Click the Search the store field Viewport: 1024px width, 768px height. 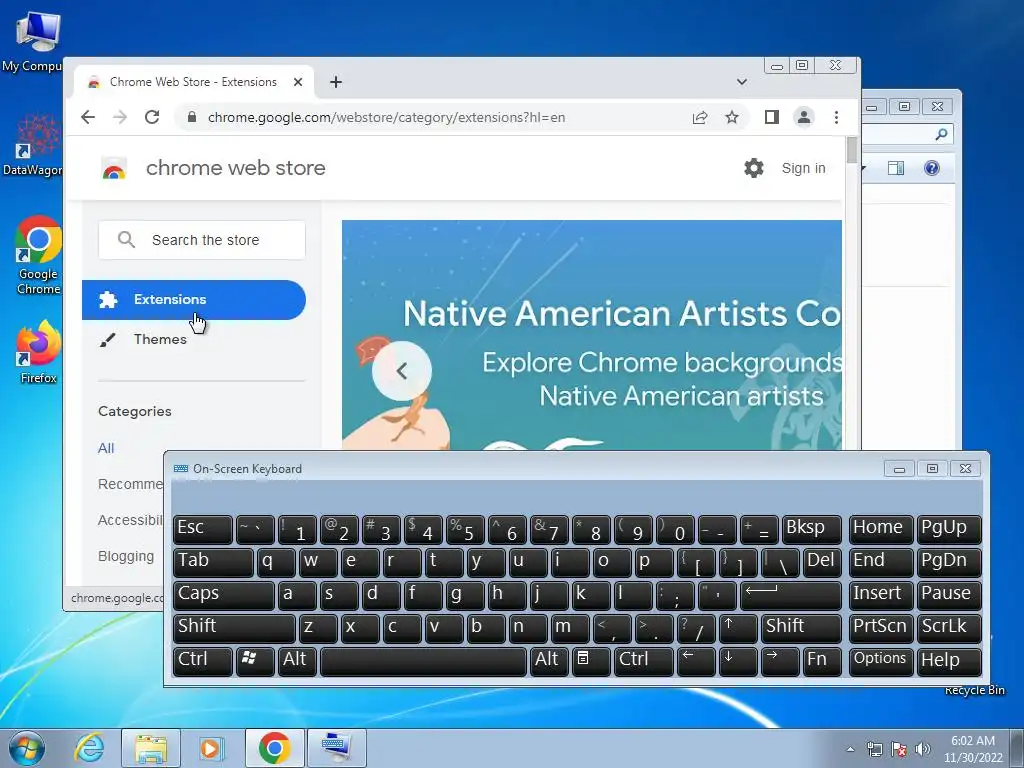pos(202,240)
